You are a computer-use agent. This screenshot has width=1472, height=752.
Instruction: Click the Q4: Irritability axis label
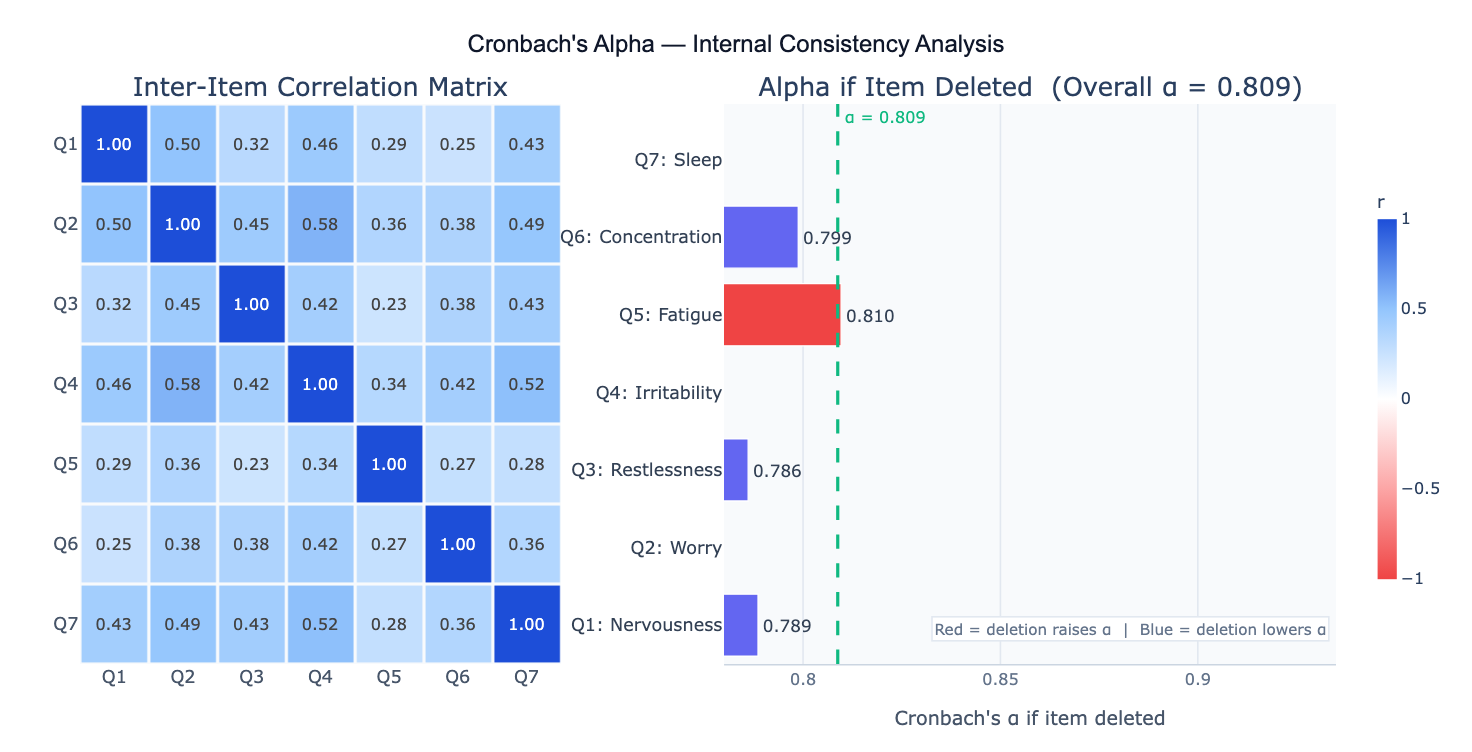[x=659, y=393]
